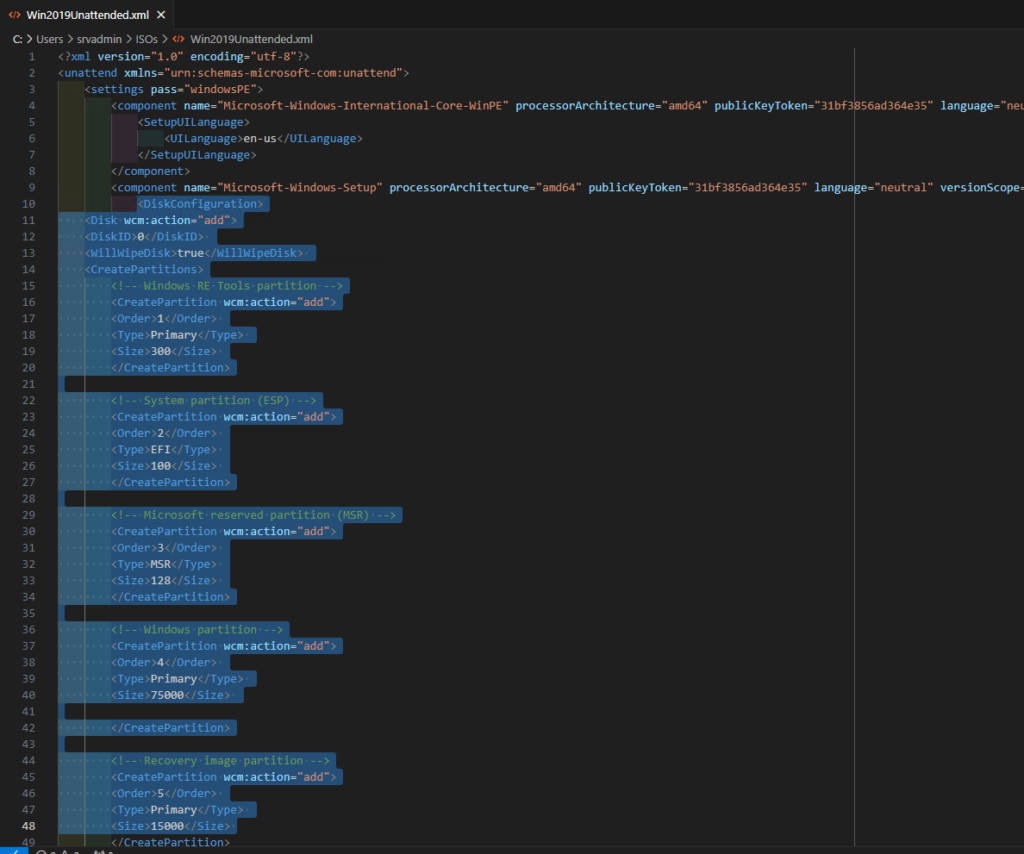Click the XML icon in the breadcrumb bar
The width and height of the screenshot is (1024, 854).
coord(179,39)
